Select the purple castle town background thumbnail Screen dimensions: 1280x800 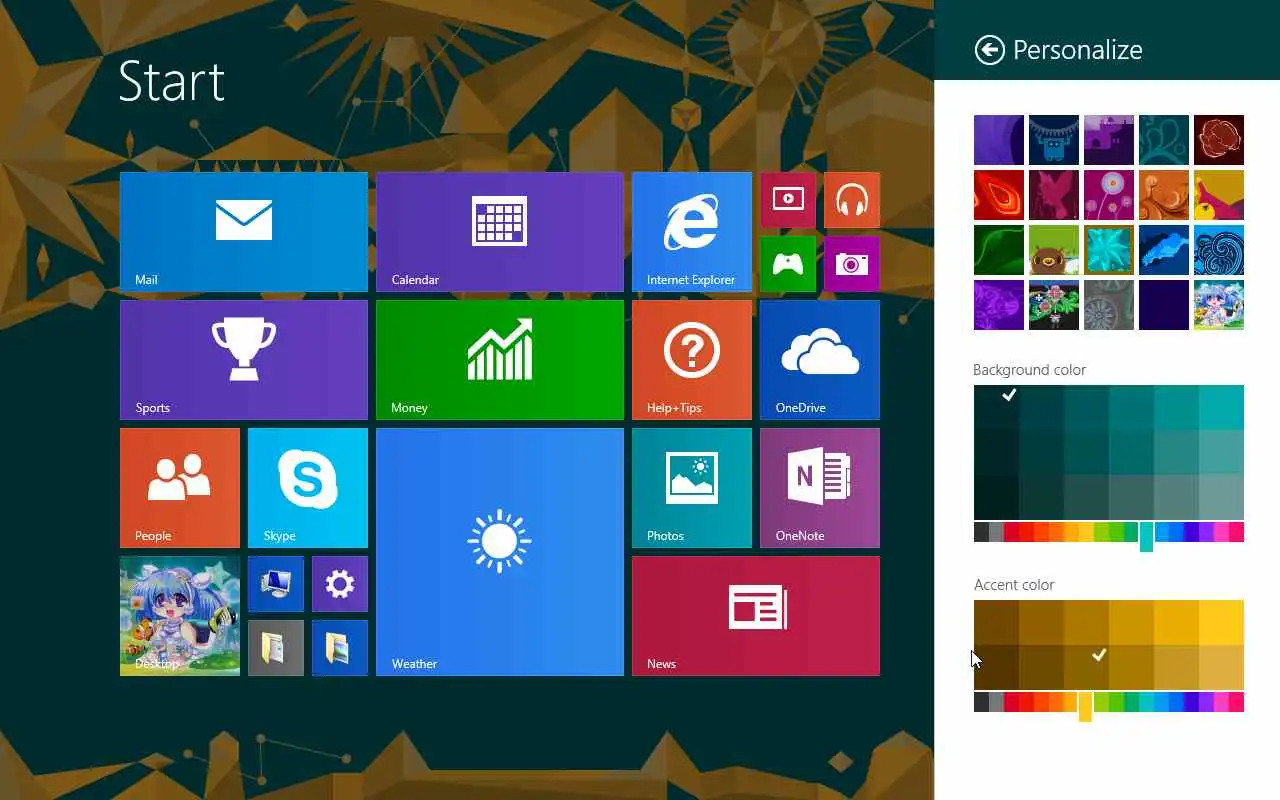point(1109,140)
